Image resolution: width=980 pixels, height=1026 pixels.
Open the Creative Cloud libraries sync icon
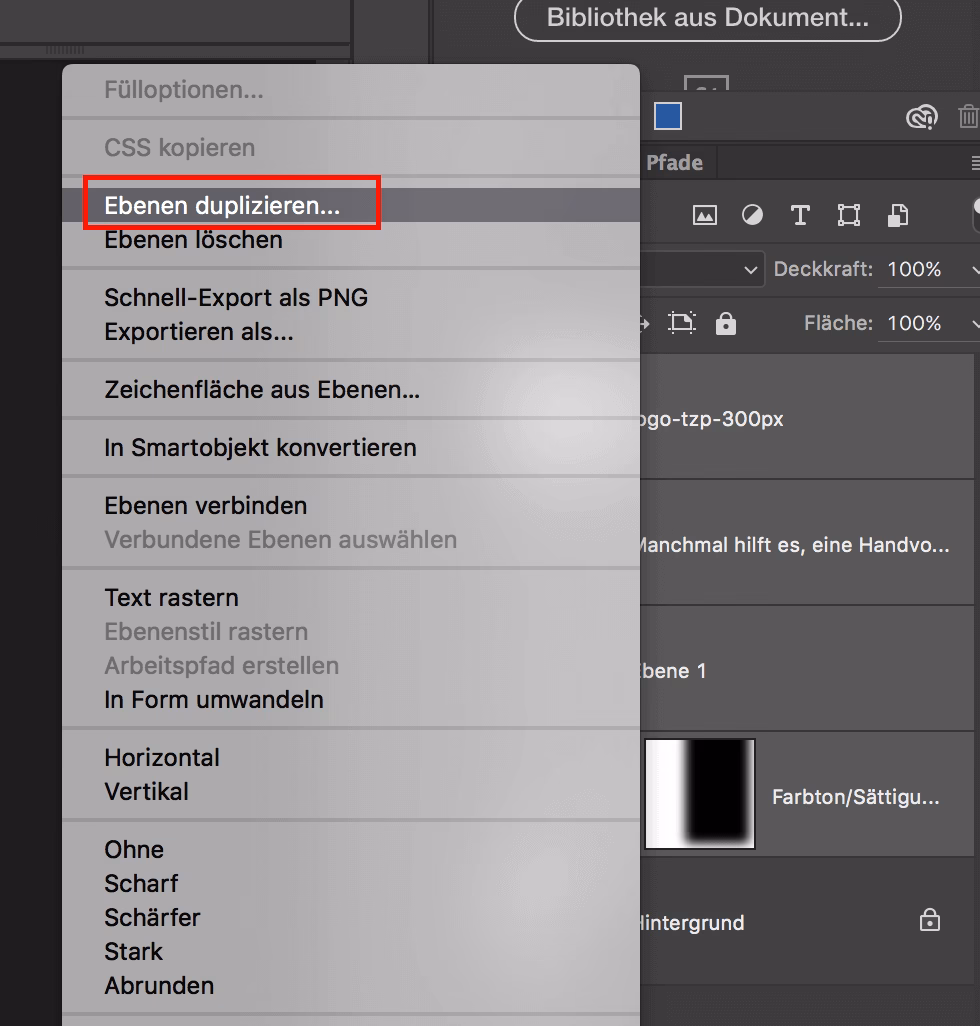click(x=922, y=117)
